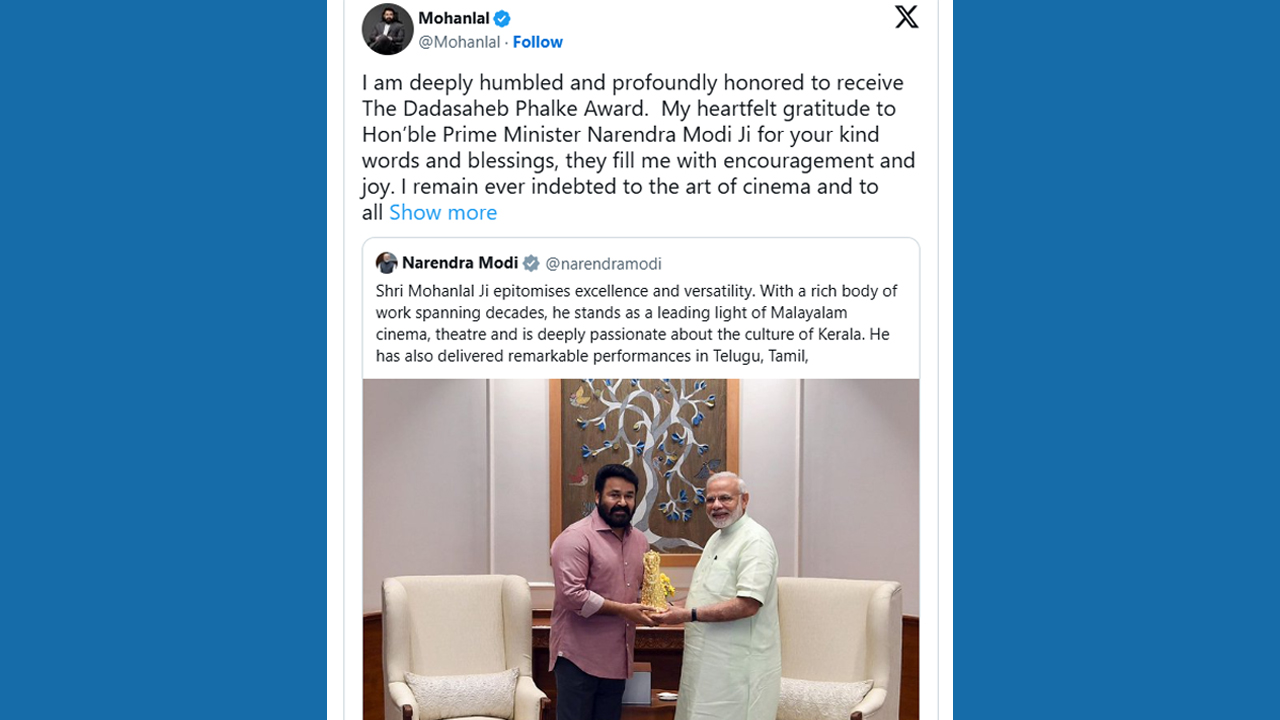Click the verified badge next to Narendra Modi

[x=531, y=263]
